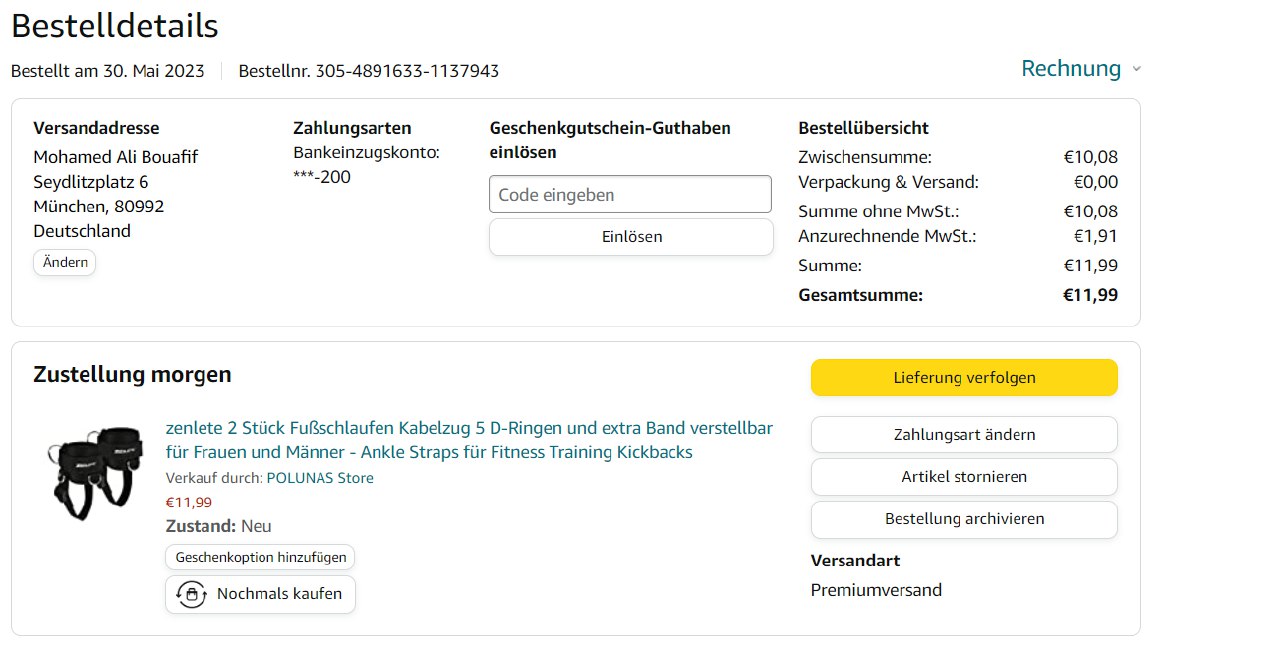1280x654 pixels.
Task: Click Ändern under the shipping address
Action: pyautogui.click(x=65, y=263)
